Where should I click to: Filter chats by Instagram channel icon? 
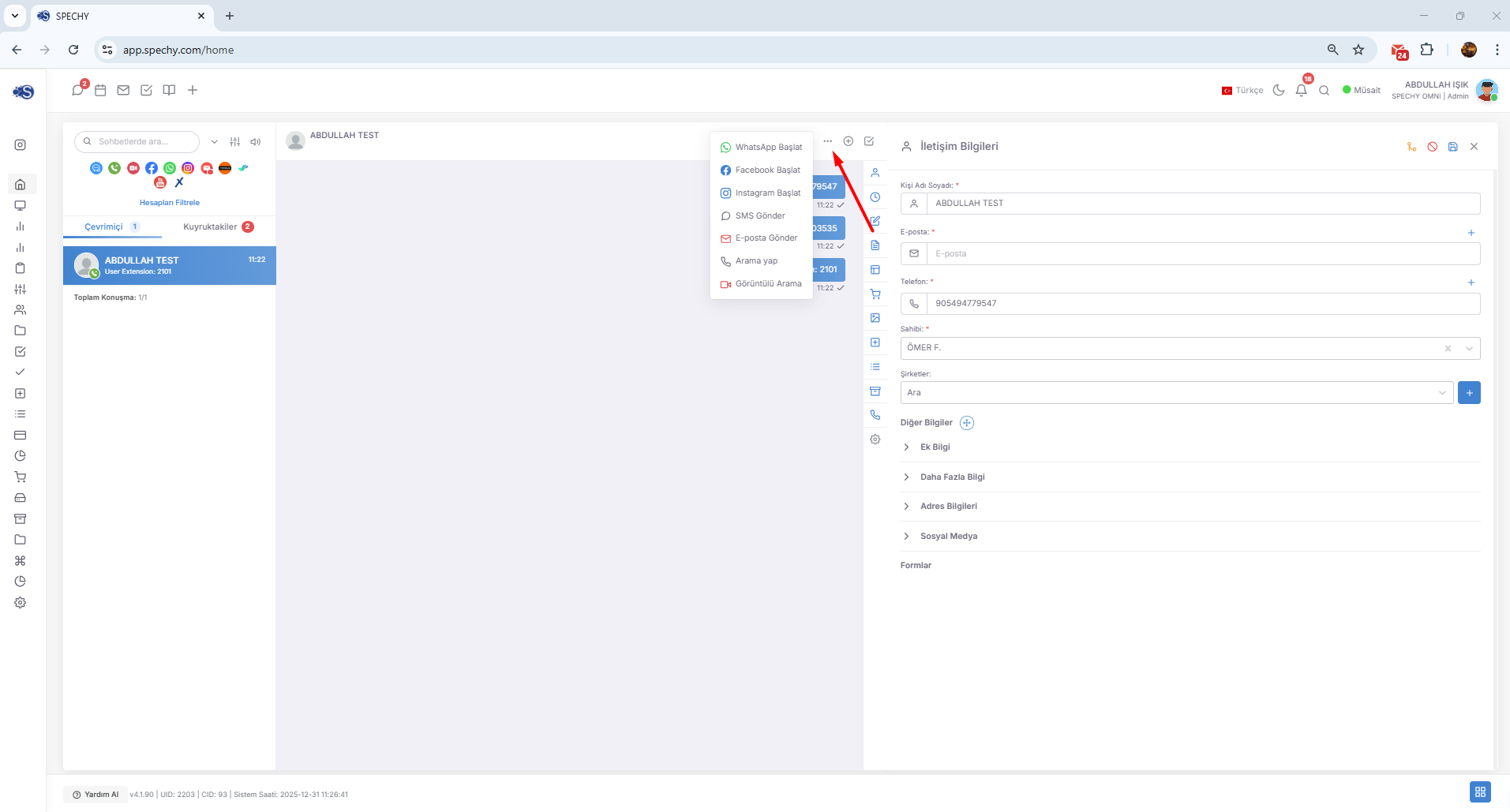[x=188, y=168]
